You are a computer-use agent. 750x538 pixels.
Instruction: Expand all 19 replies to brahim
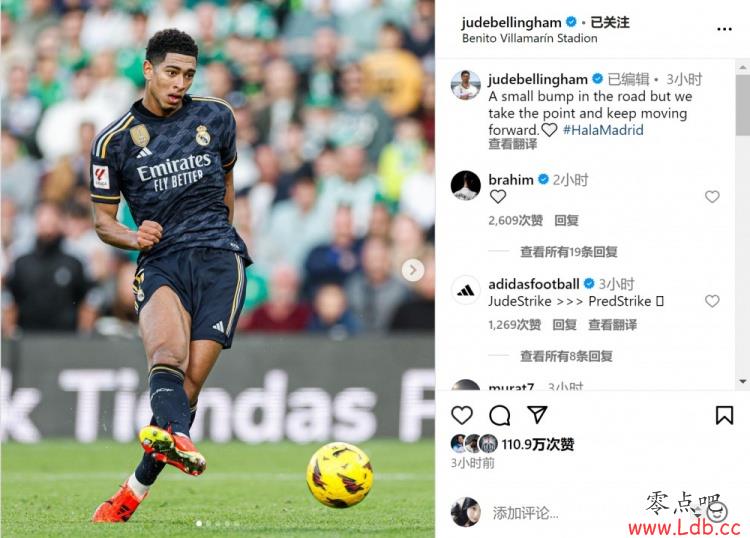click(x=569, y=252)
